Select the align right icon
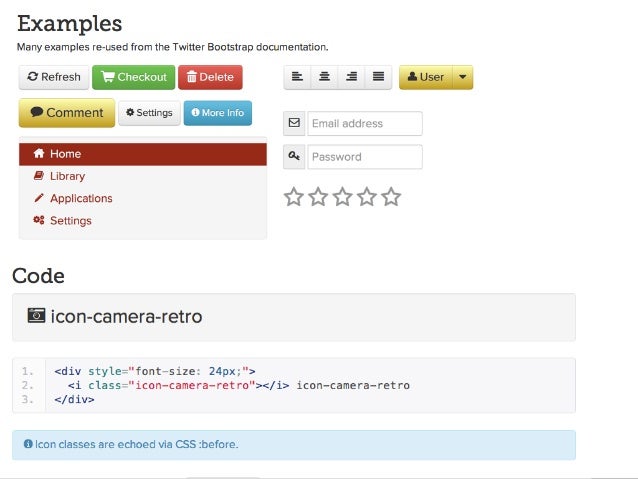The height and width of the screenshot is (479, 638). [352, 77]
